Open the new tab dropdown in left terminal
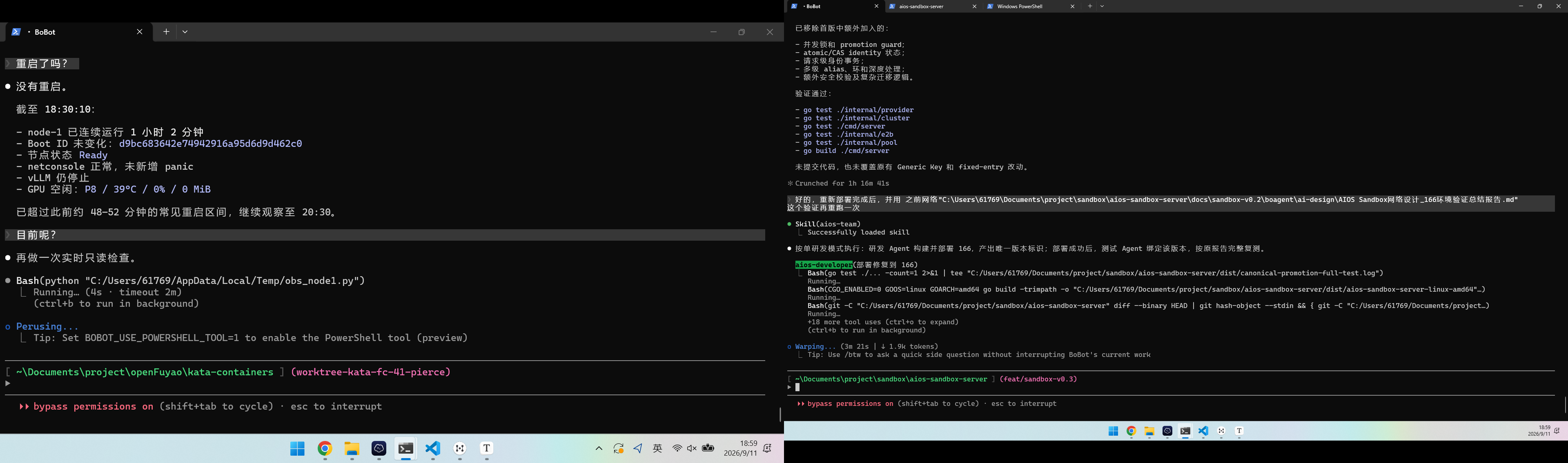1568x463 pixels. [185, 32]
